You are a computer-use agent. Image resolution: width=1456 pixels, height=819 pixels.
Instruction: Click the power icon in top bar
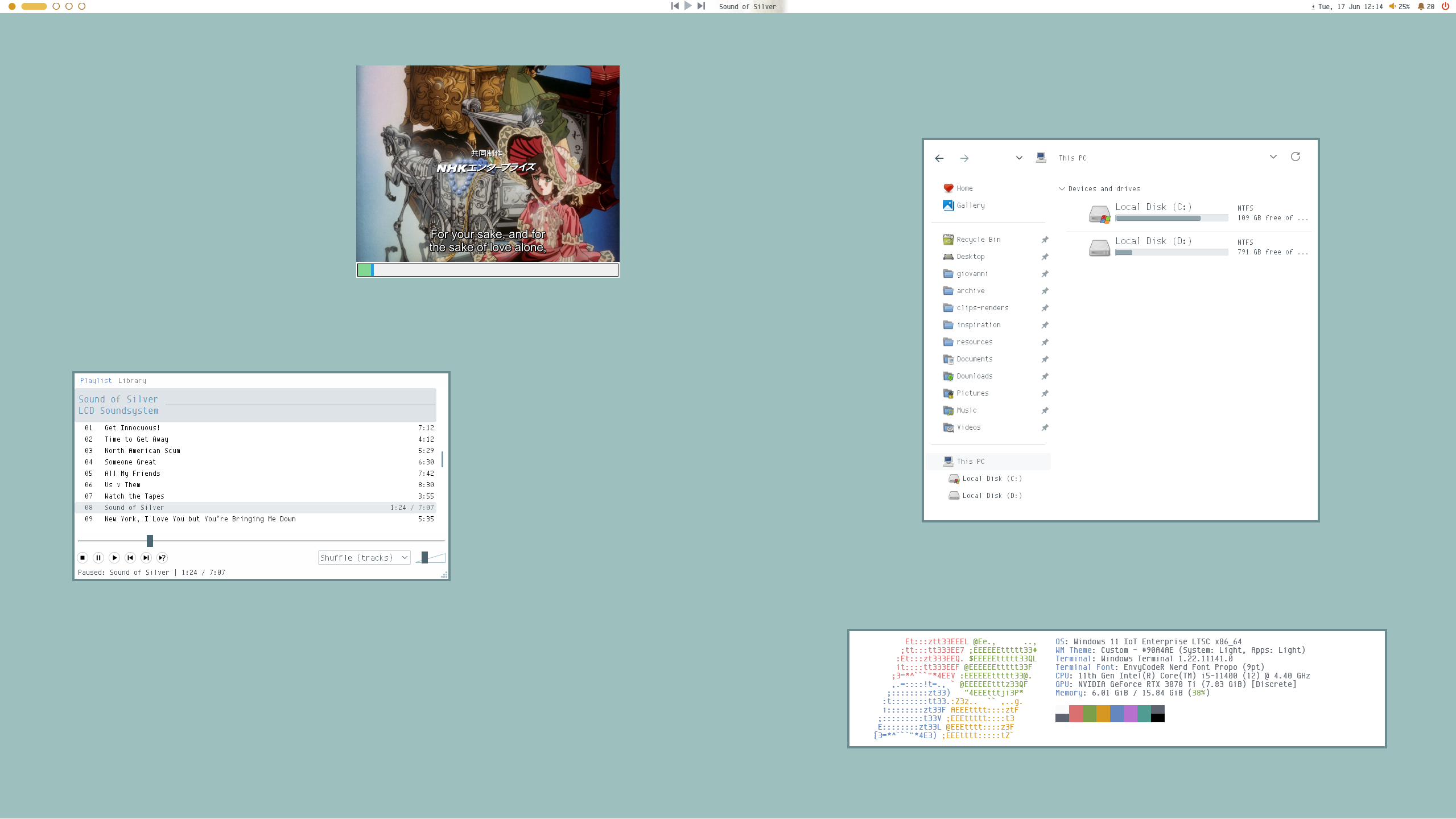[1445, 6]
